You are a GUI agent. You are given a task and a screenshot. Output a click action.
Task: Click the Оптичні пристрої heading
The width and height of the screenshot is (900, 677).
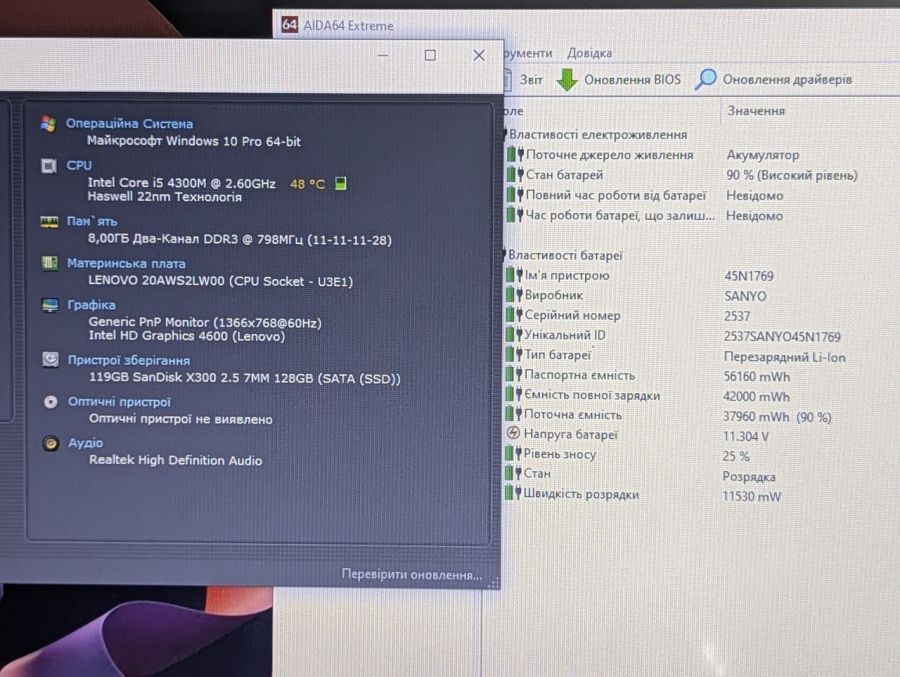pyautogui.click(x=119, y=402)
